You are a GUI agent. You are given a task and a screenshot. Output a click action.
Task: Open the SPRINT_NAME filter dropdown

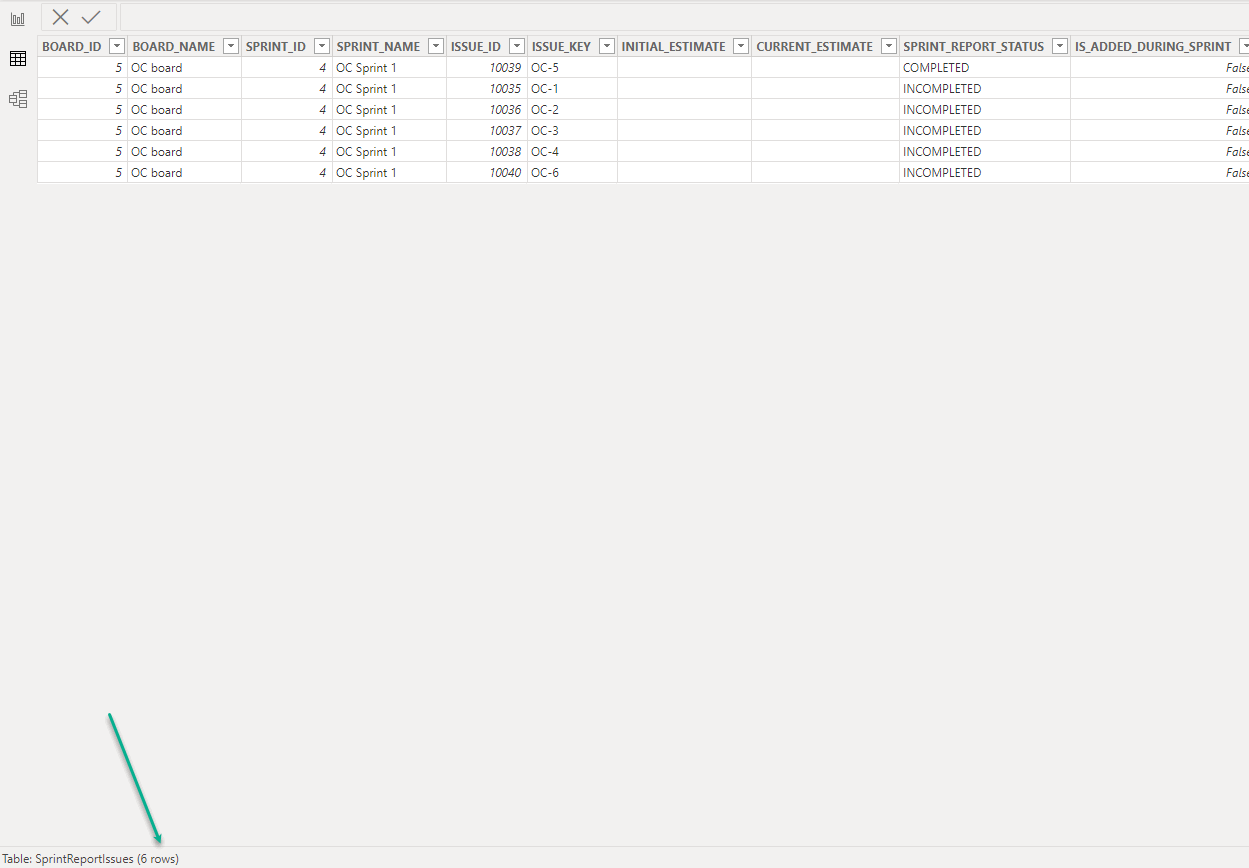(435, 45)
